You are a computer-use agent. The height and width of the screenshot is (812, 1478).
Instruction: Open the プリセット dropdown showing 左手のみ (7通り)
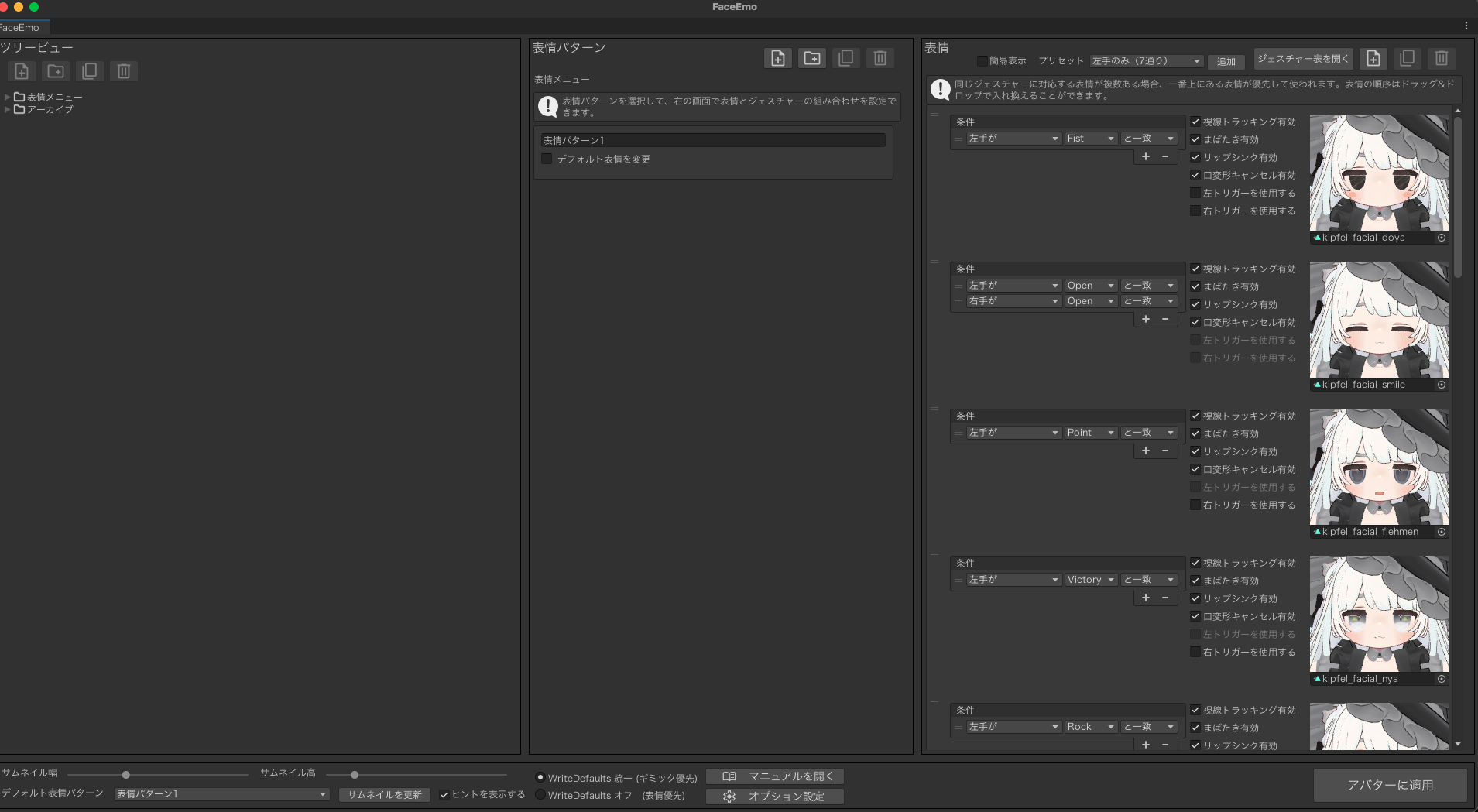pyautogui.click(x=1145, y=60)
